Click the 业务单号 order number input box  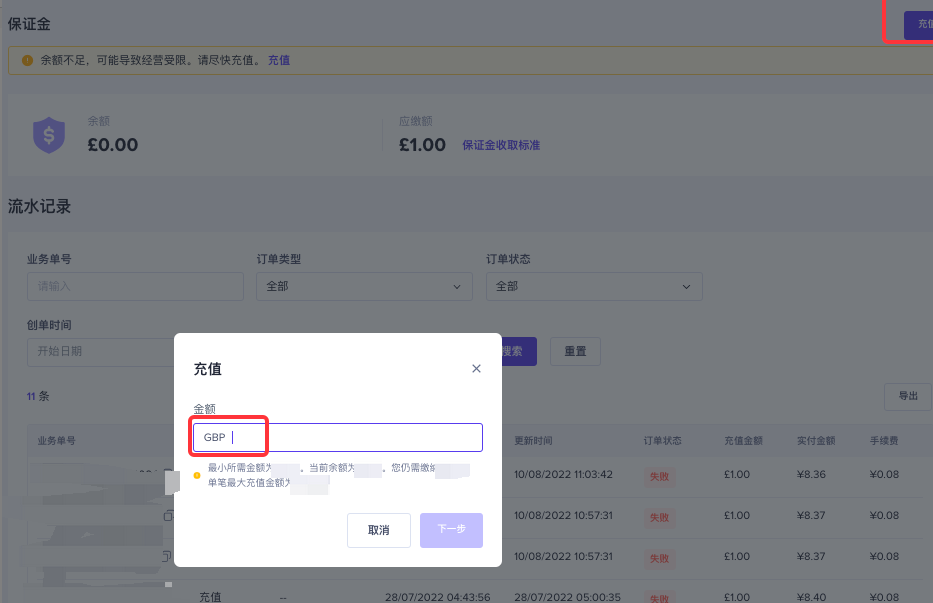134,286
